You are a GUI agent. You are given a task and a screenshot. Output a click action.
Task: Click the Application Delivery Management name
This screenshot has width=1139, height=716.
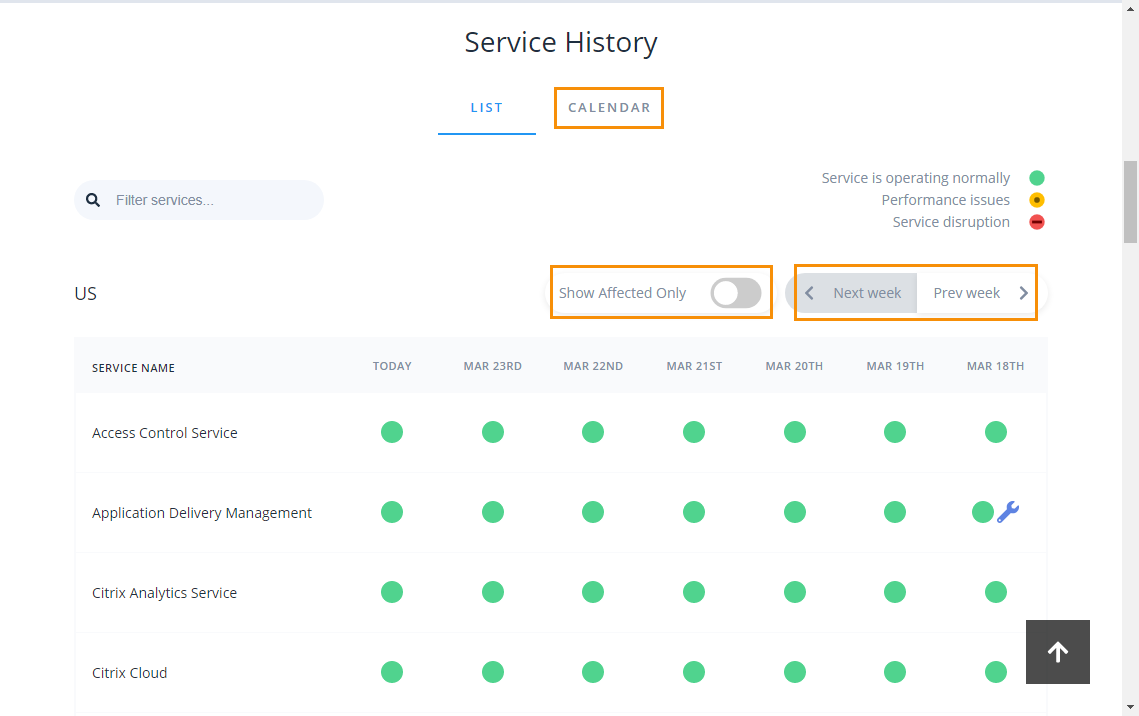pyautogui.click(x=202, y=513)
